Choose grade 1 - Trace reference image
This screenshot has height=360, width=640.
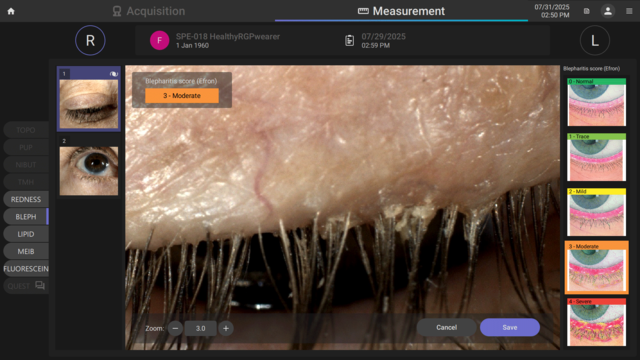click(596, 157)
